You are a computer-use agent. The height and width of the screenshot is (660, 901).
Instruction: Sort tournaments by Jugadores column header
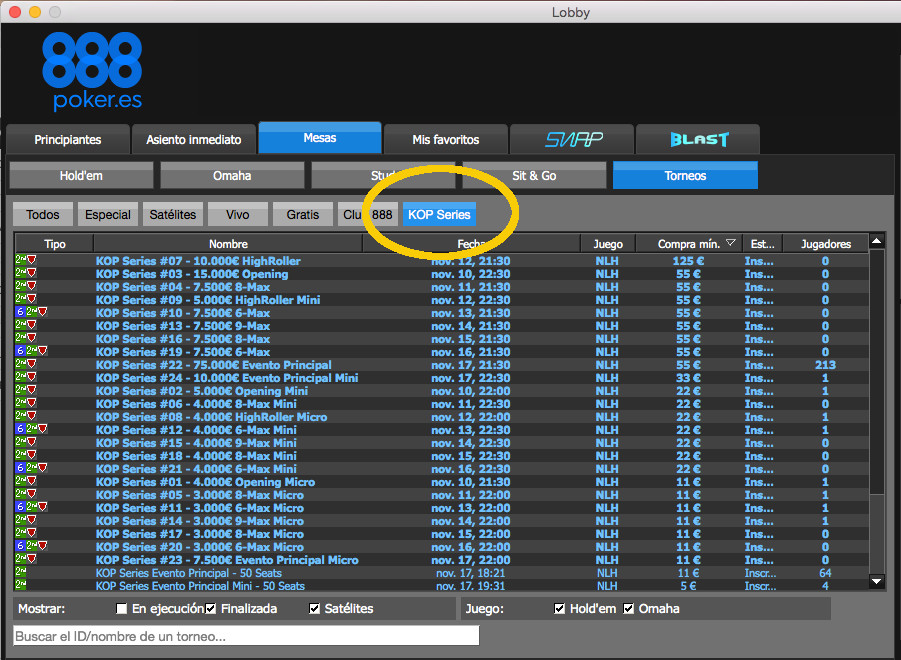tap(826, 244)
